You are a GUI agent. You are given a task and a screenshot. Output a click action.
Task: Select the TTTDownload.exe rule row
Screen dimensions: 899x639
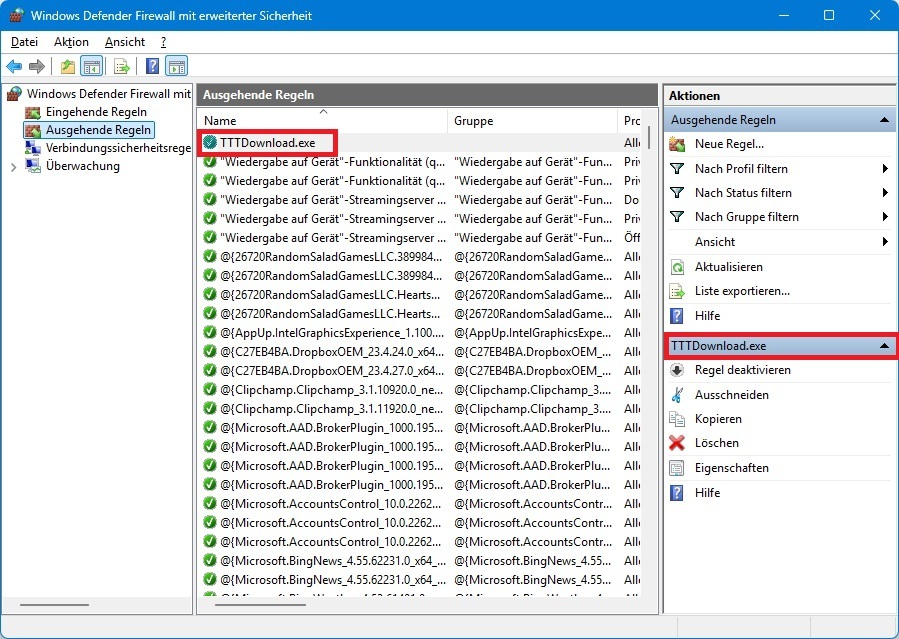tap(420, 143)
